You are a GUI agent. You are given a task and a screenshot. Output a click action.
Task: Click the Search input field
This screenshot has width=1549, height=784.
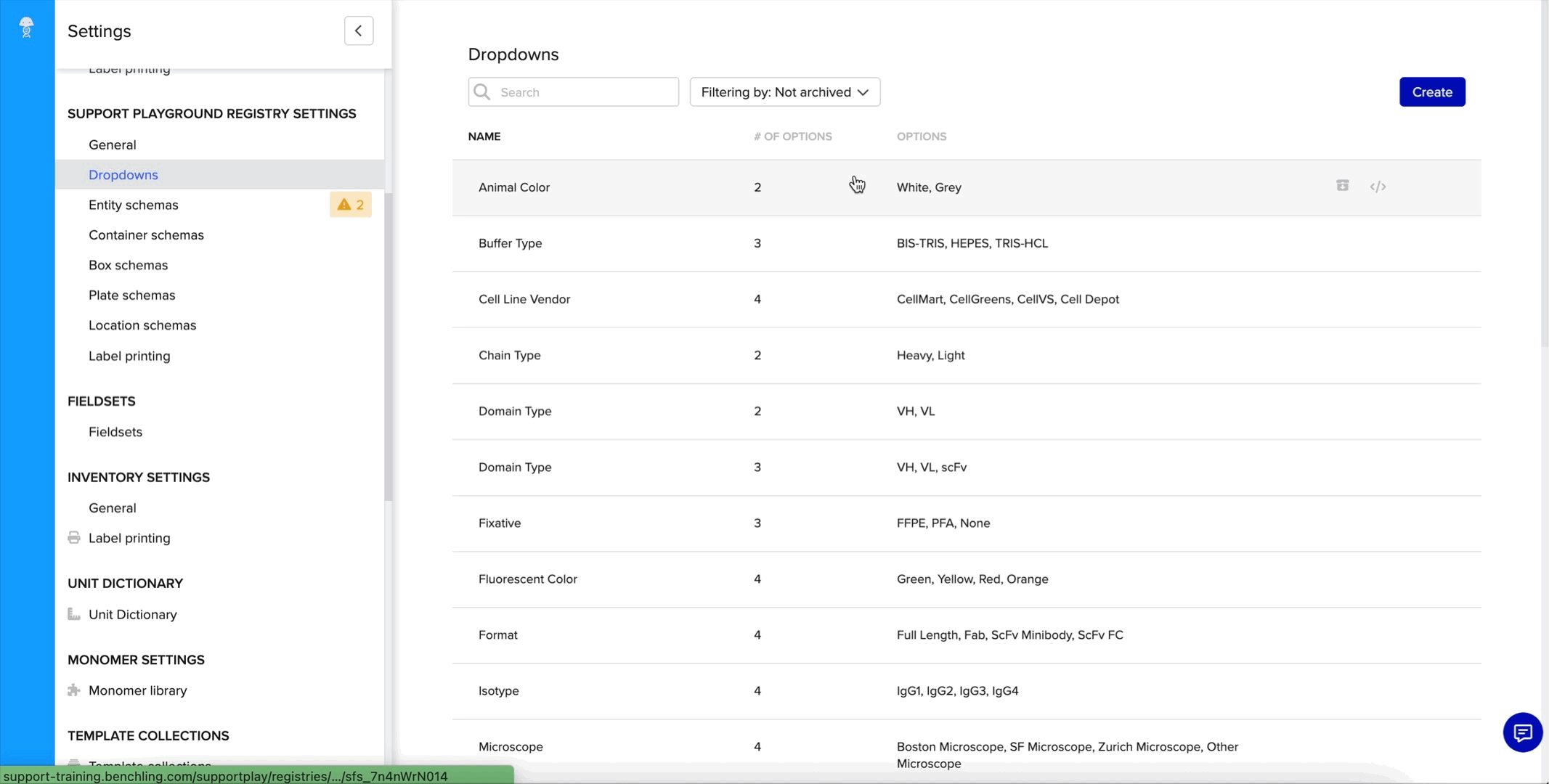pos(585,92)
